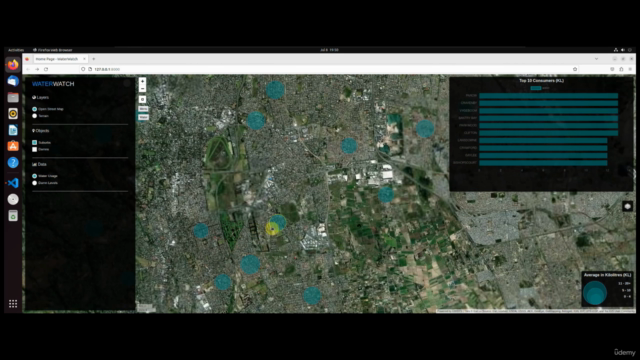Launch LibreOffice Writer from the dock
The width and height of the screenshot is (640, 360).
point(13,130)
